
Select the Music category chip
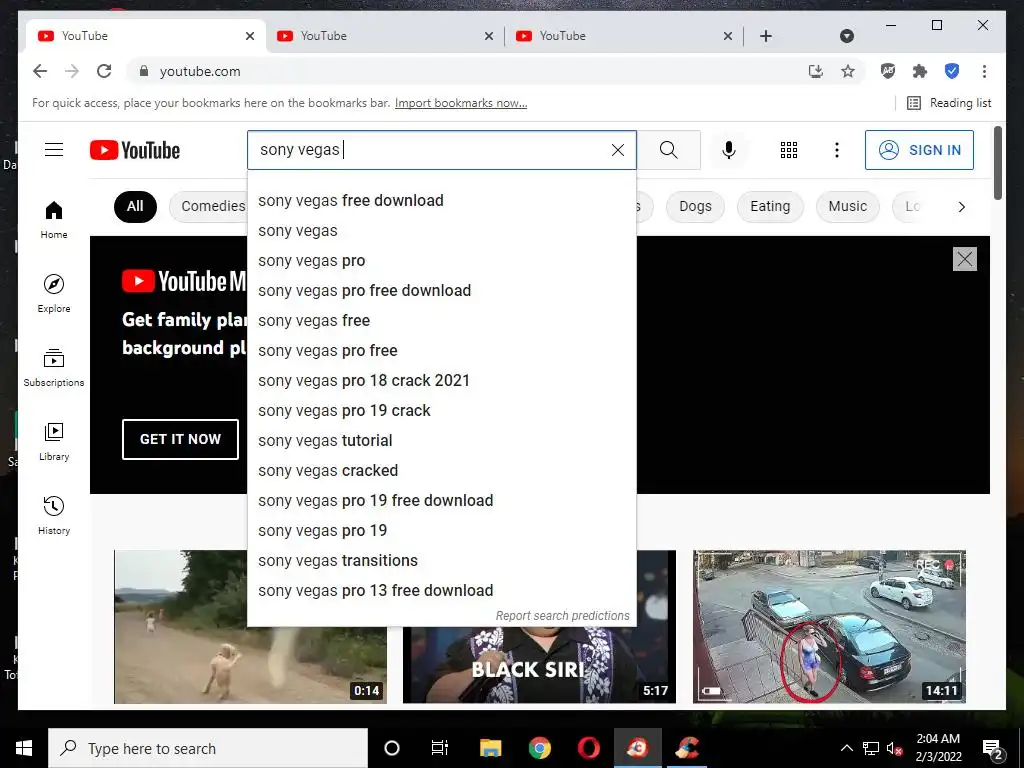point(848,206)
